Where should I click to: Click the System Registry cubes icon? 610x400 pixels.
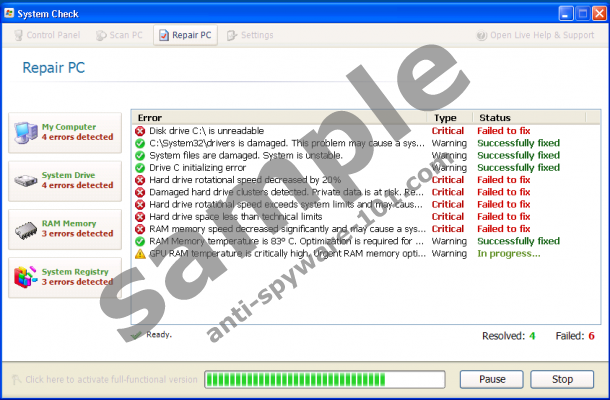tap(26, 276)
